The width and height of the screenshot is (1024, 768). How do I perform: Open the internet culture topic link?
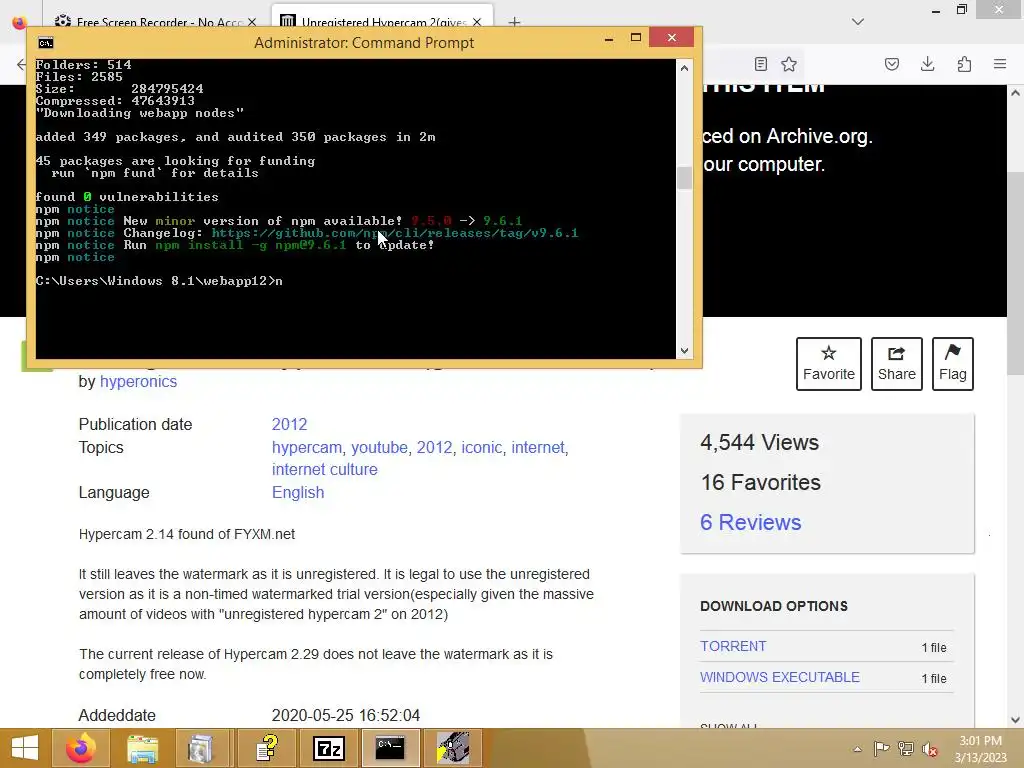325,470
